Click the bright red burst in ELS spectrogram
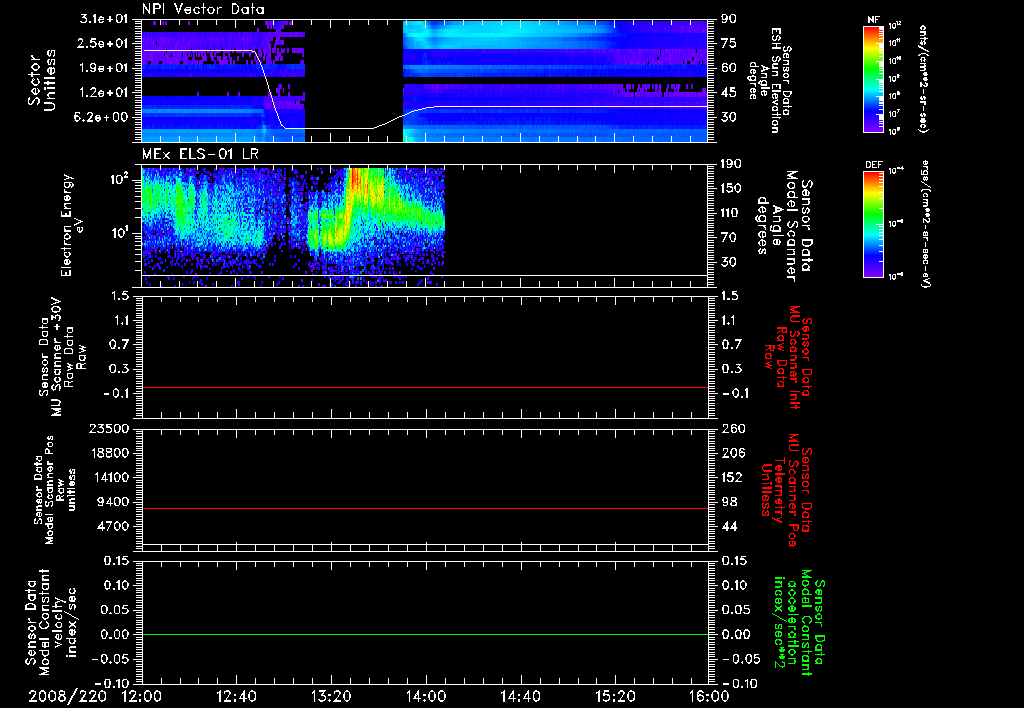 356,180
